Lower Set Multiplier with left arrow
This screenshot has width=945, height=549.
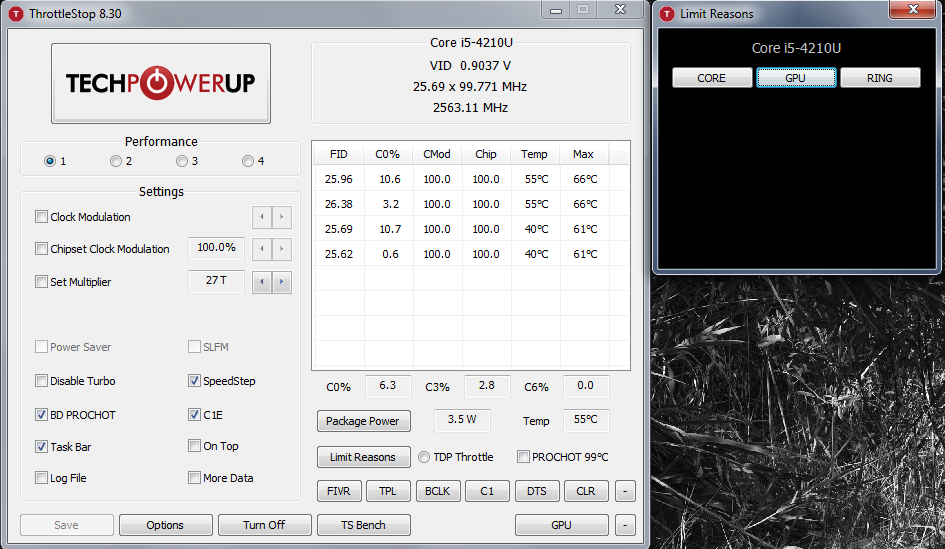pyautogui.click(x=262, y=281)
